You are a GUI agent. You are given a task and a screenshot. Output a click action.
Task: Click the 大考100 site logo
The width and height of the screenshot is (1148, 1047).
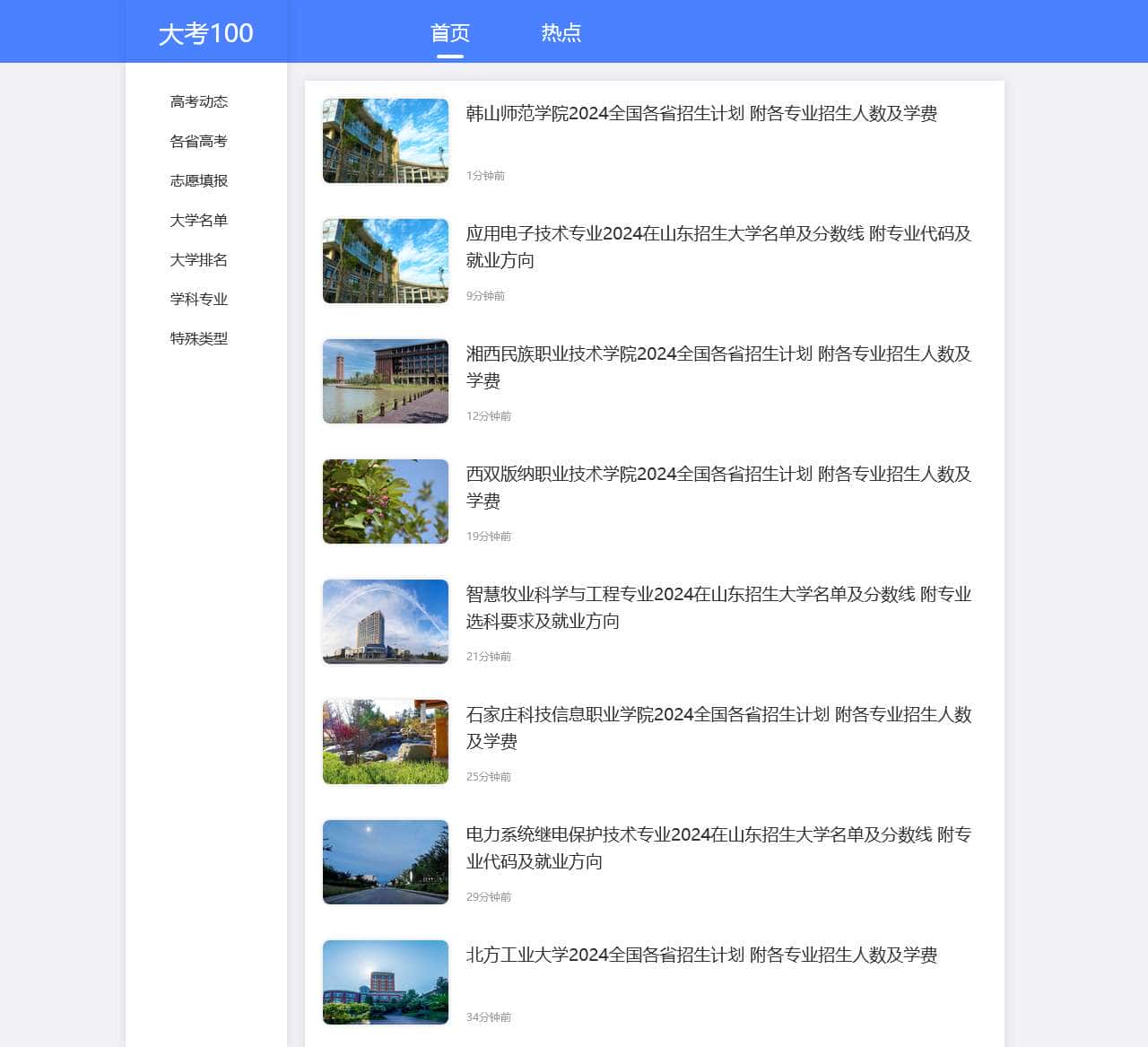coord(205,32)
